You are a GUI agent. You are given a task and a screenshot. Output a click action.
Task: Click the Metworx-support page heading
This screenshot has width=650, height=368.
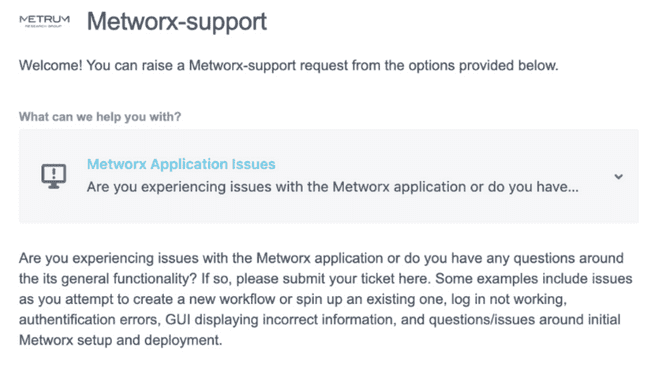click(x=177, y=22)
